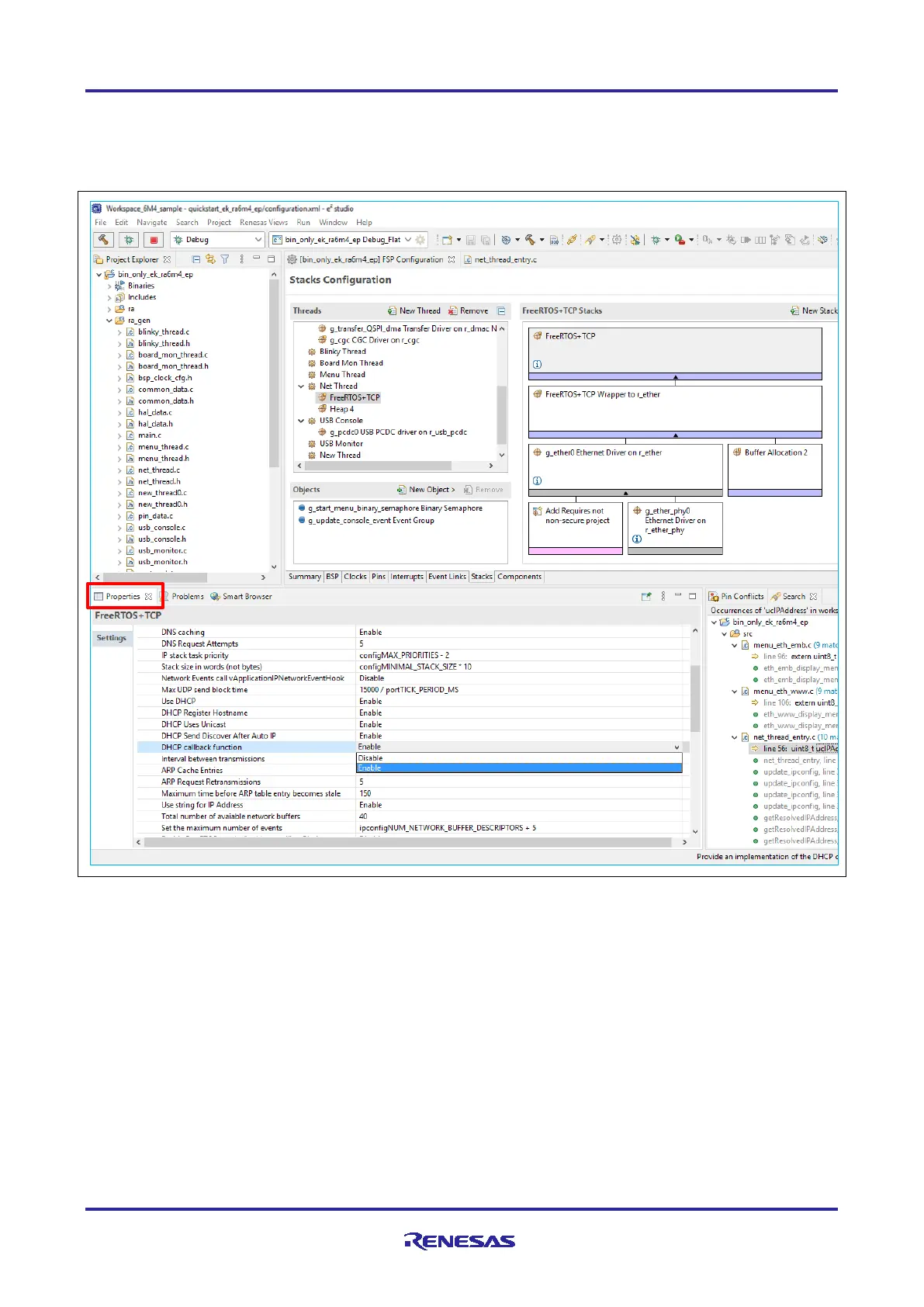924x1307 pixels.
Task: Expand the Binaries folder
Action: click(x=109, y=286)
